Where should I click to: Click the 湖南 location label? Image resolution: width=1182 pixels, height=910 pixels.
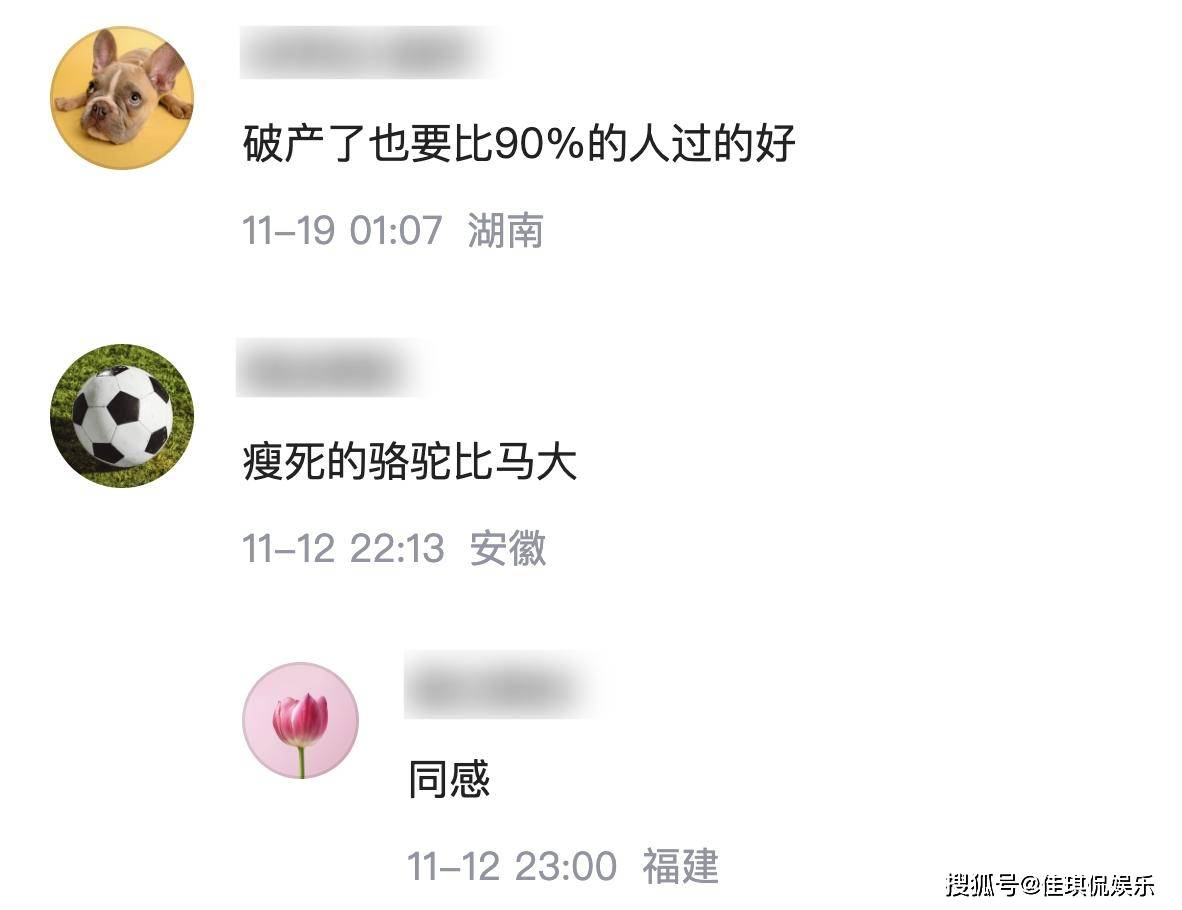[x=505, y=230]
